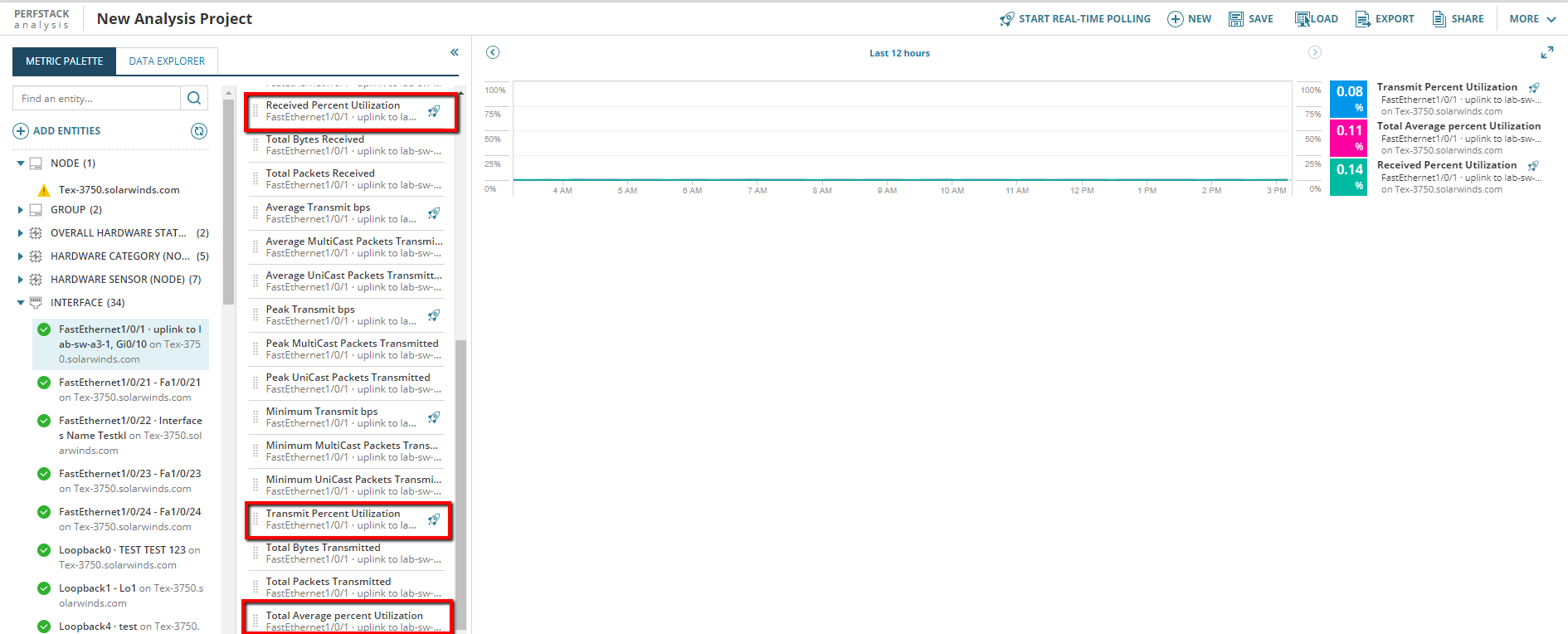Viewport: 1568px width, 634px height.
Task: Click the plus circle icon for NEW
Action: click(x=1175, y=19)
